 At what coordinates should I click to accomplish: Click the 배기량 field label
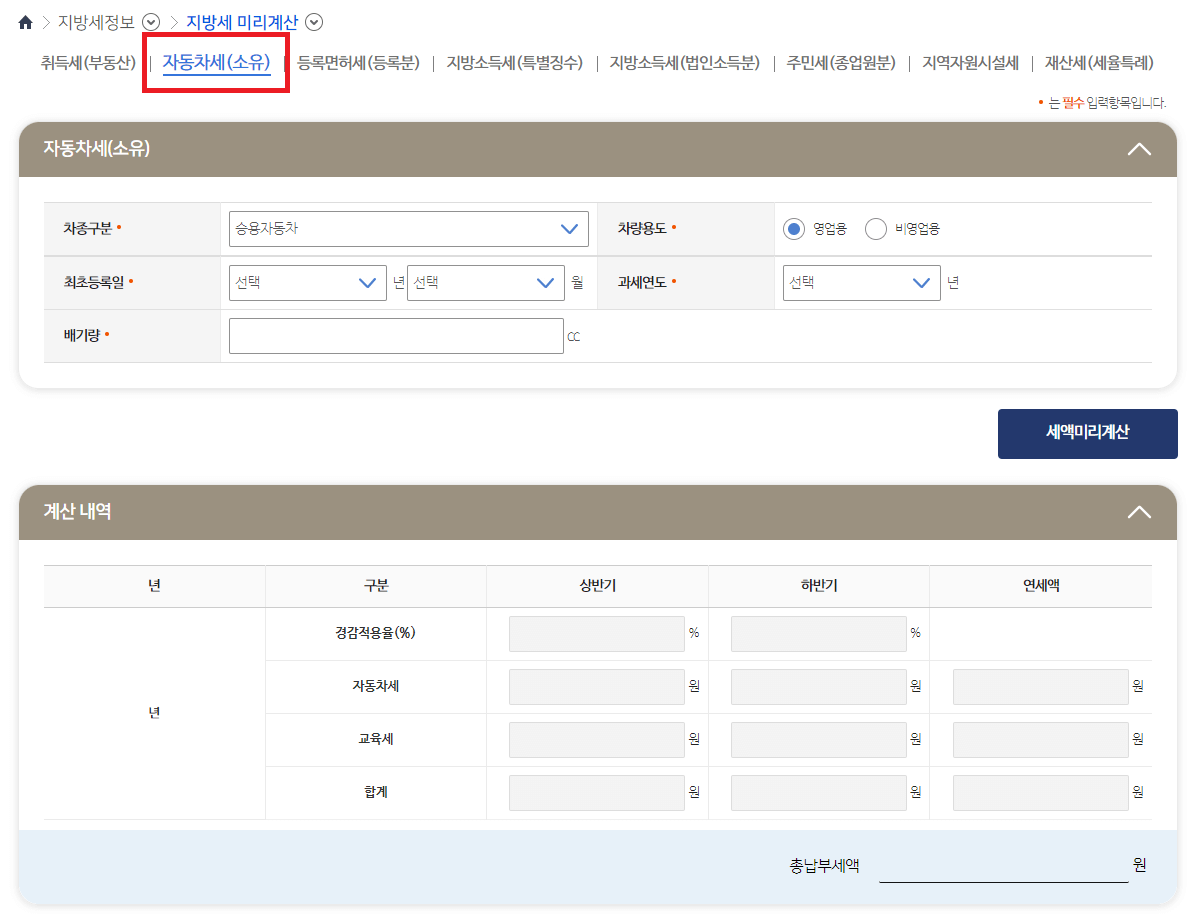point(82,335)
